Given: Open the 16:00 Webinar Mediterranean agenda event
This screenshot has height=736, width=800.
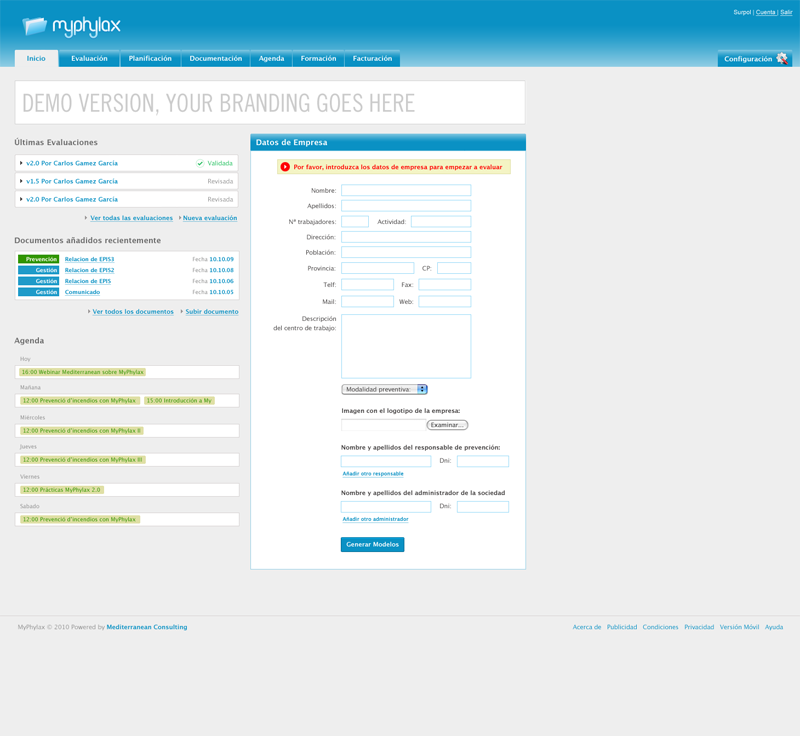Looking at the screenshot, I should pyautogui.click(x=83, y=372).
